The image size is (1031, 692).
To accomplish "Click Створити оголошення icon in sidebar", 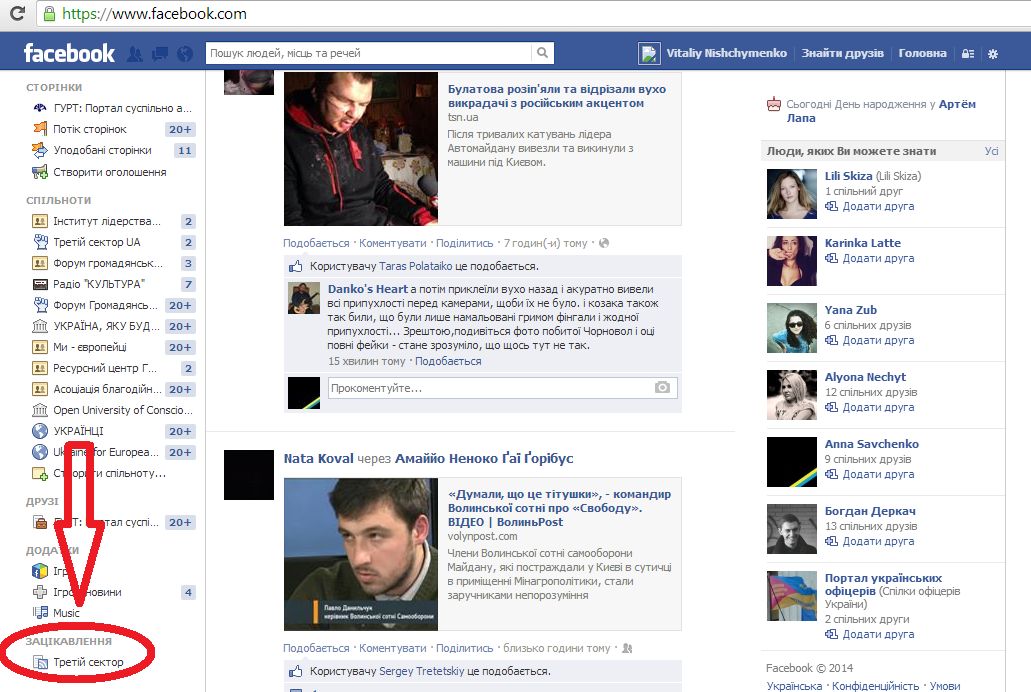I will point(39,172).
